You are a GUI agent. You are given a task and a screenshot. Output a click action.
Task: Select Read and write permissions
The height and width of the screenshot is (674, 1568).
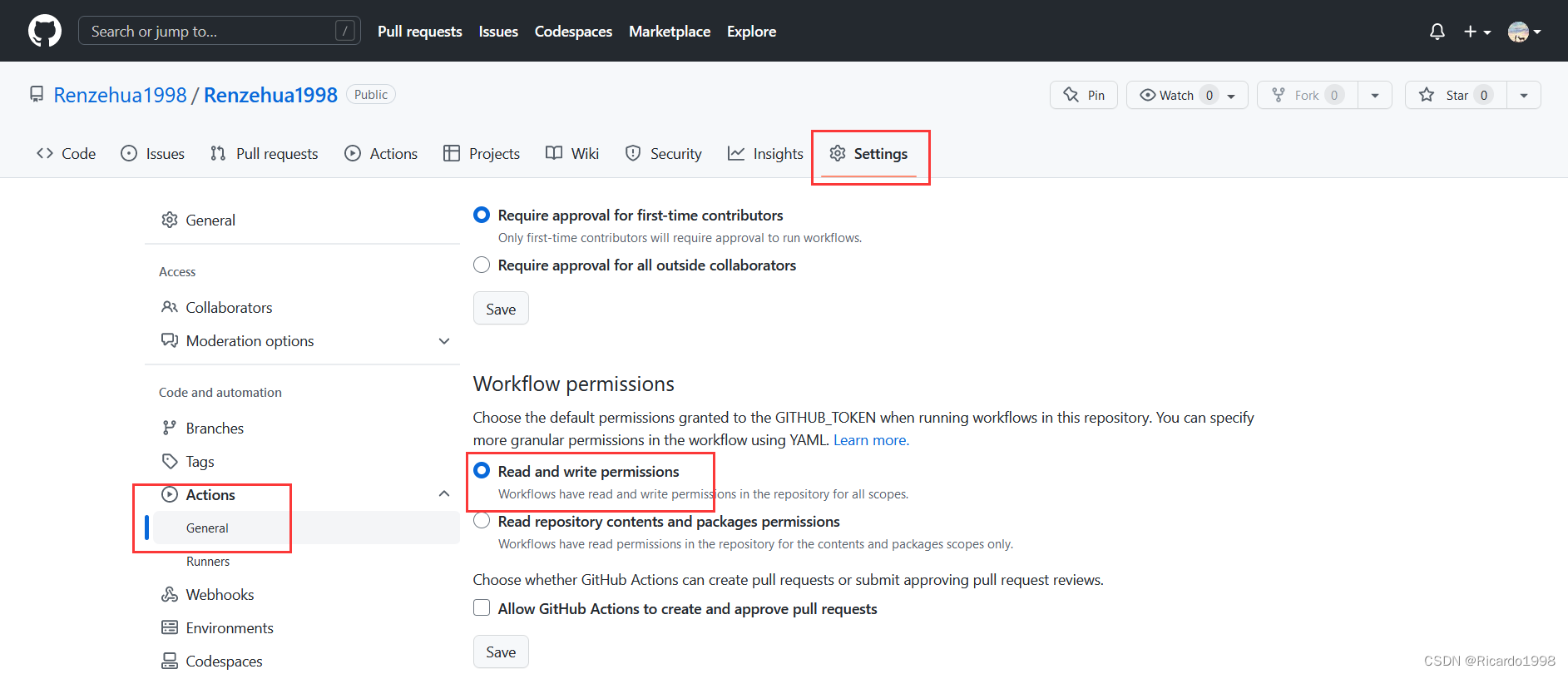(x=482, y=471)
